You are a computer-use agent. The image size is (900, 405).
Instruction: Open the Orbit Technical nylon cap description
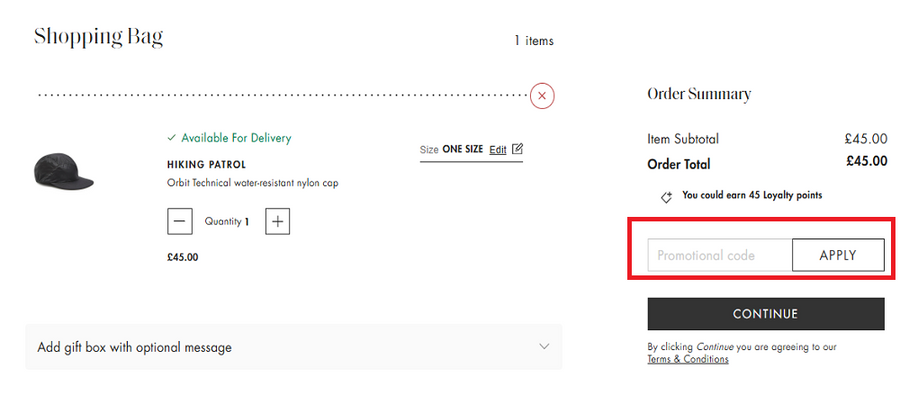pyautogui.click(x=252, y=183)
